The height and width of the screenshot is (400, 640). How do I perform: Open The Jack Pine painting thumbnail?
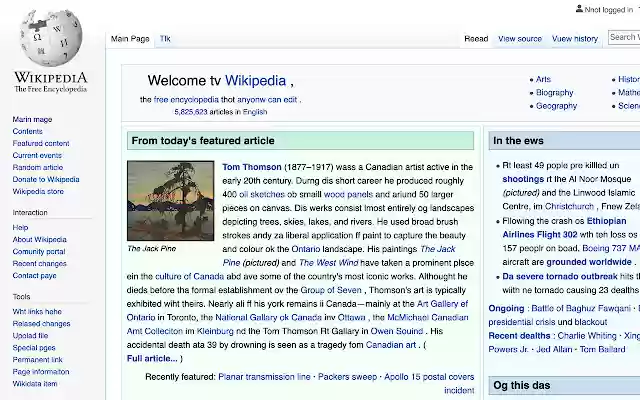(171, 200)
